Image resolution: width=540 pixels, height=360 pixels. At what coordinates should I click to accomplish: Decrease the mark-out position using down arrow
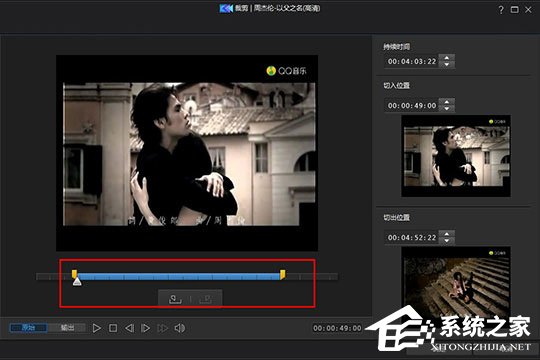[x=447, y=240]
